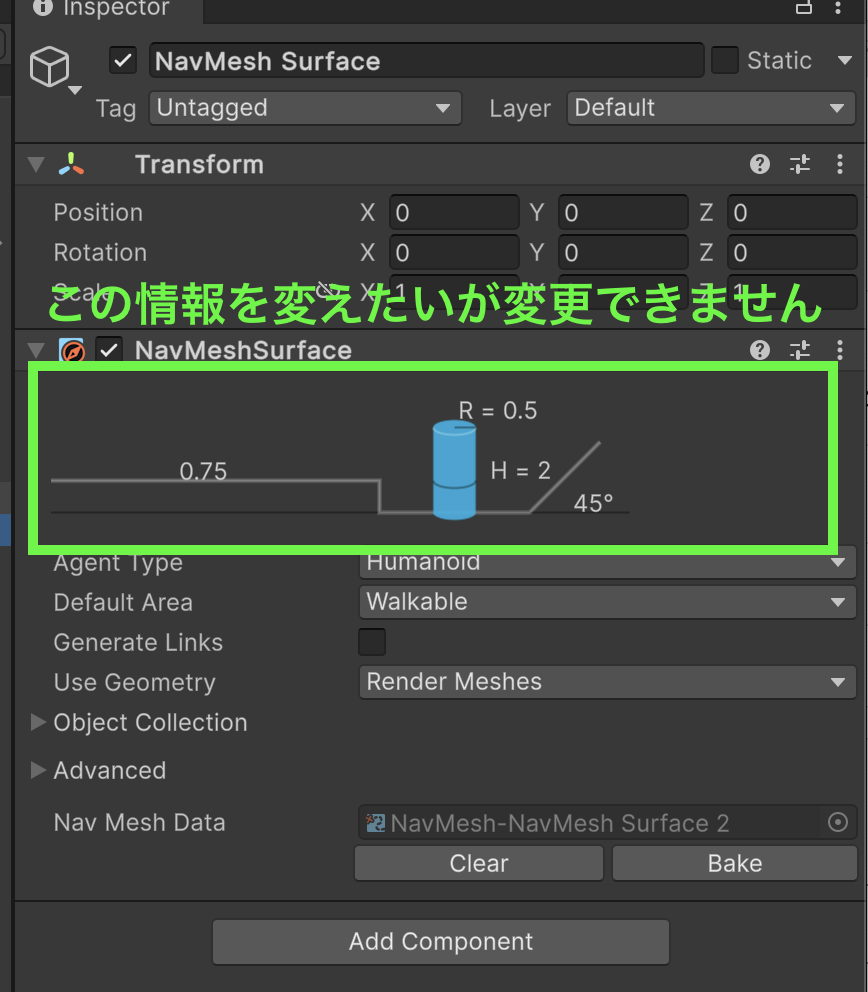This screenshot has width=868, height=992.
Task: Enable Generate Links
Action: (x=371, y=642)
